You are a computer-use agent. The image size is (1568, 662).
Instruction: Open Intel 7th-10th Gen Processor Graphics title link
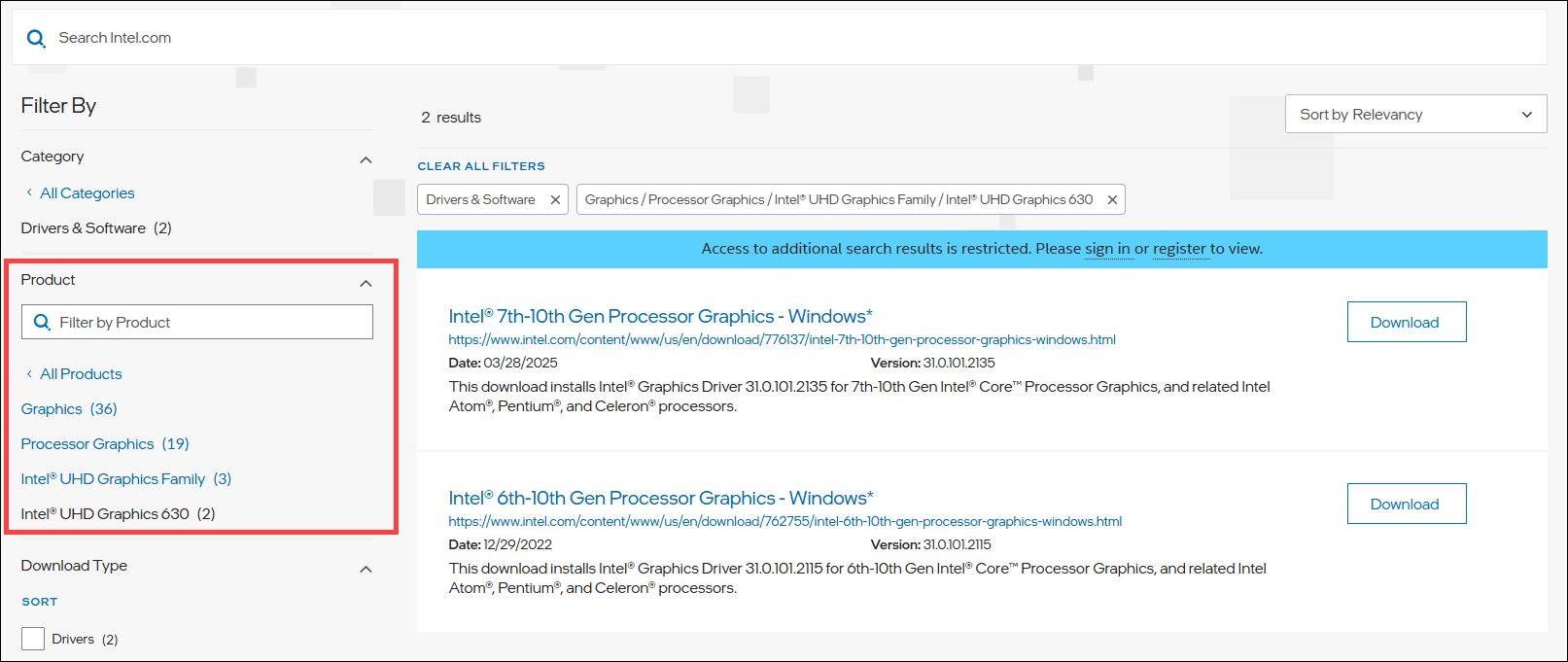coord(660,316)
